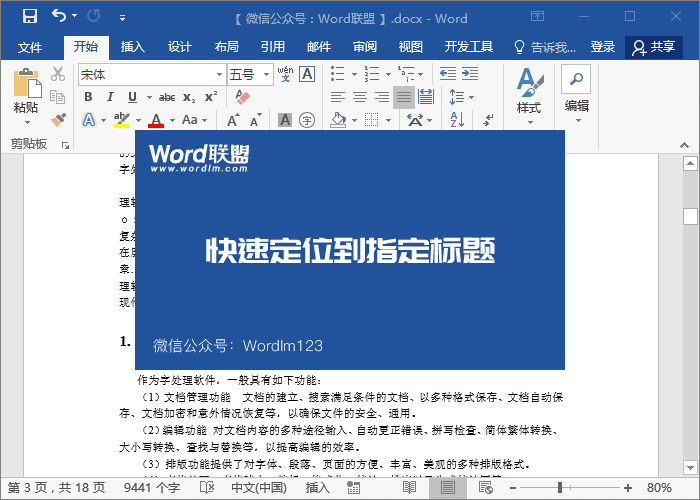The width and height of the screenshot is (700, 500).
Task: Open the 文件 menu
Action: [x=30, y=47]
